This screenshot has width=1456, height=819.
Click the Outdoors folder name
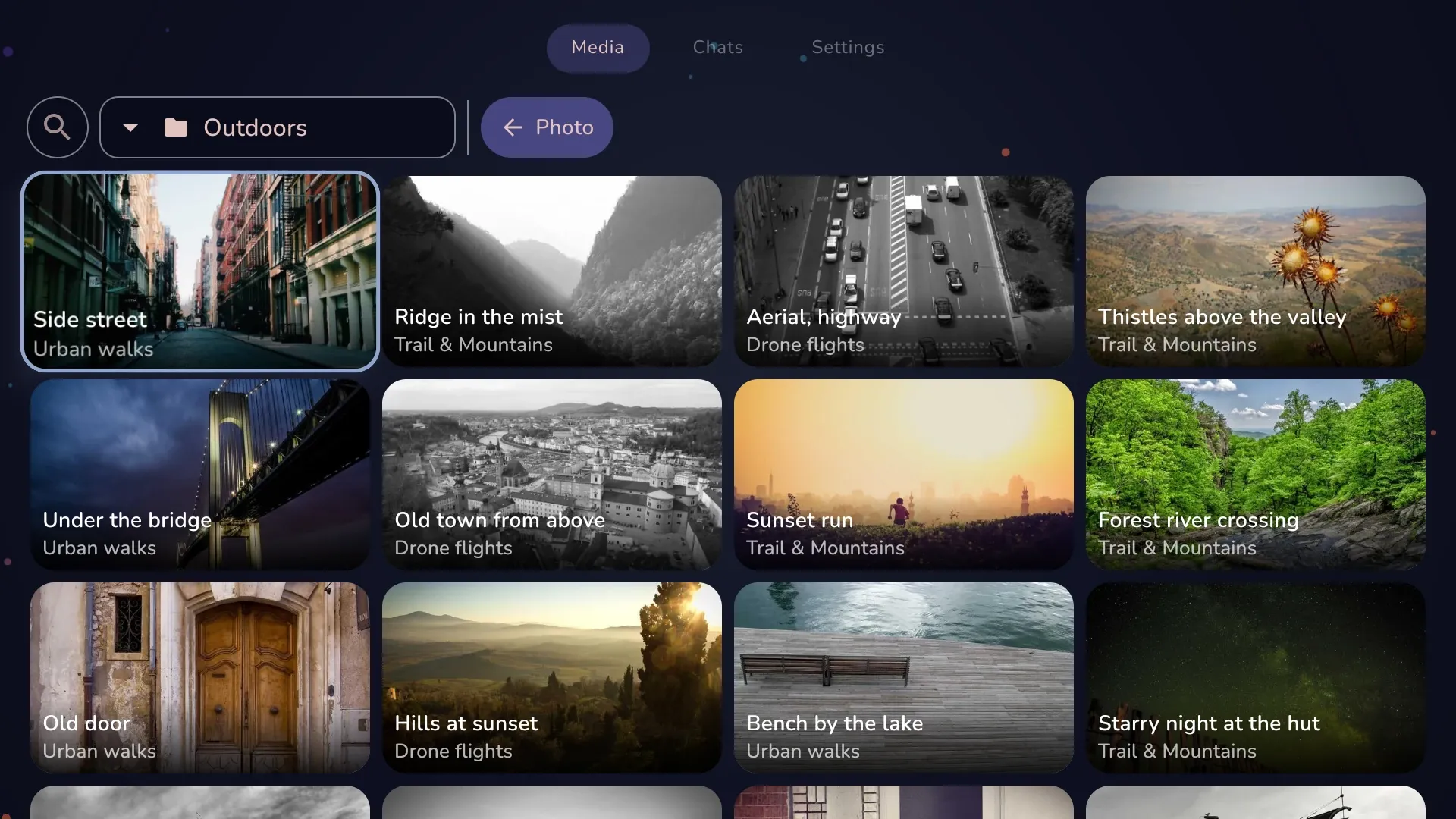click(x=255, y=127)
